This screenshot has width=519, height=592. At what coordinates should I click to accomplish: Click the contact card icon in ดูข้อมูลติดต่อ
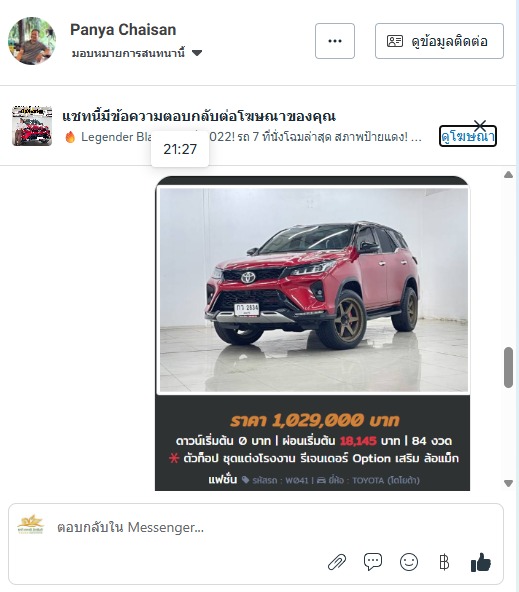pos(395,41)
